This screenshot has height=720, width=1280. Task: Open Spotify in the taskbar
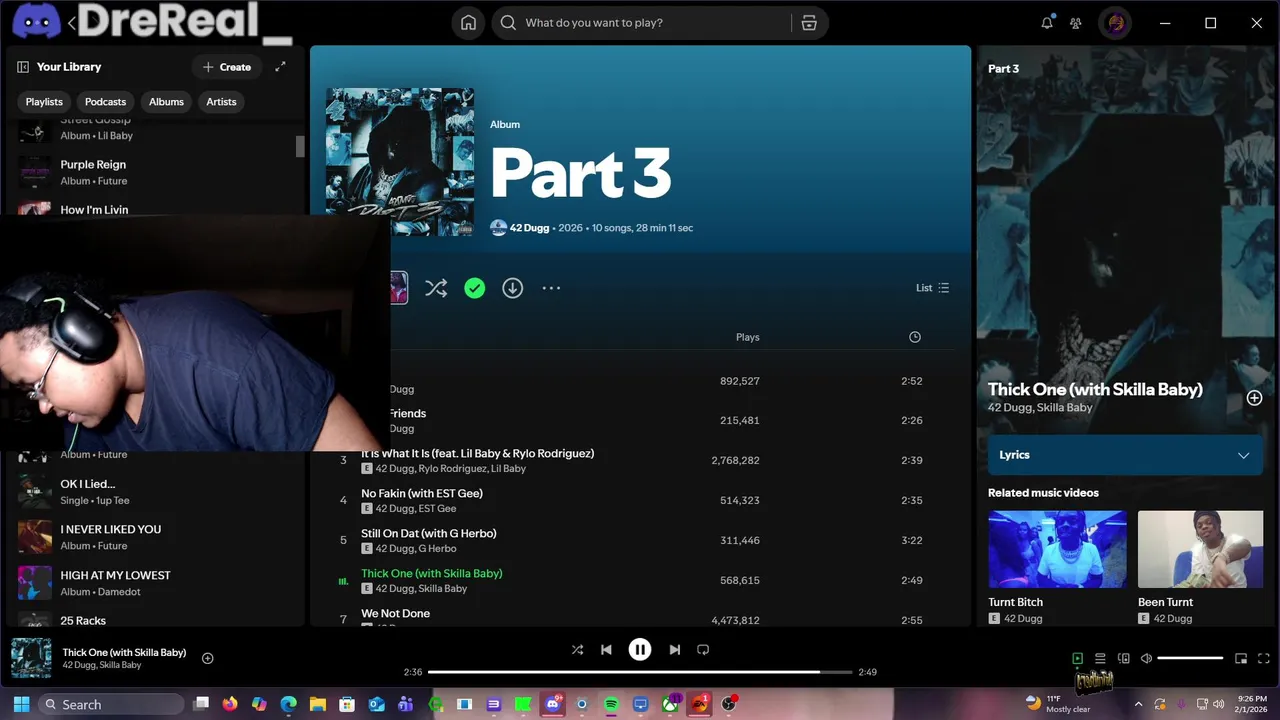[611, 704]
